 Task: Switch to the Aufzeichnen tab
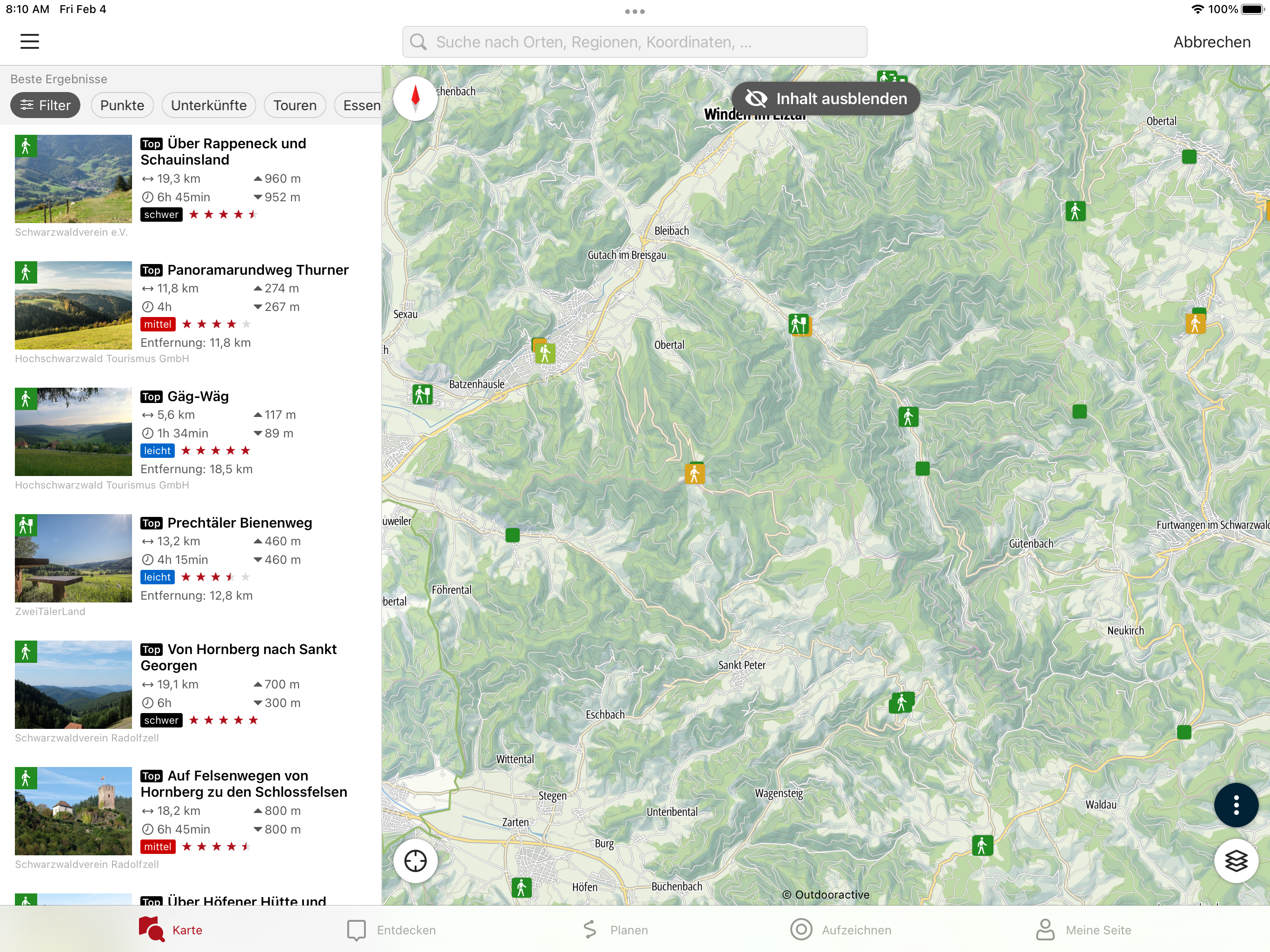tap(840, 930)
